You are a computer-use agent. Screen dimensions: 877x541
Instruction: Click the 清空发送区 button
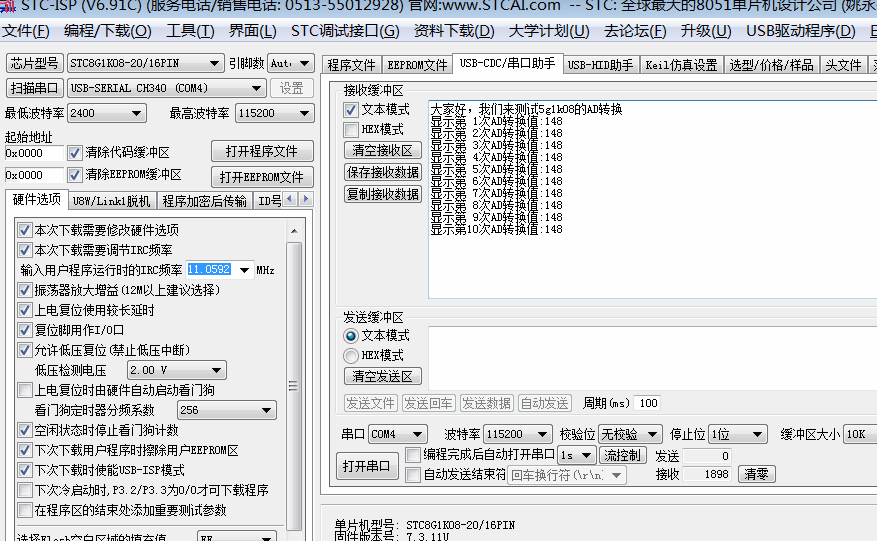click(x=383, y=377)
